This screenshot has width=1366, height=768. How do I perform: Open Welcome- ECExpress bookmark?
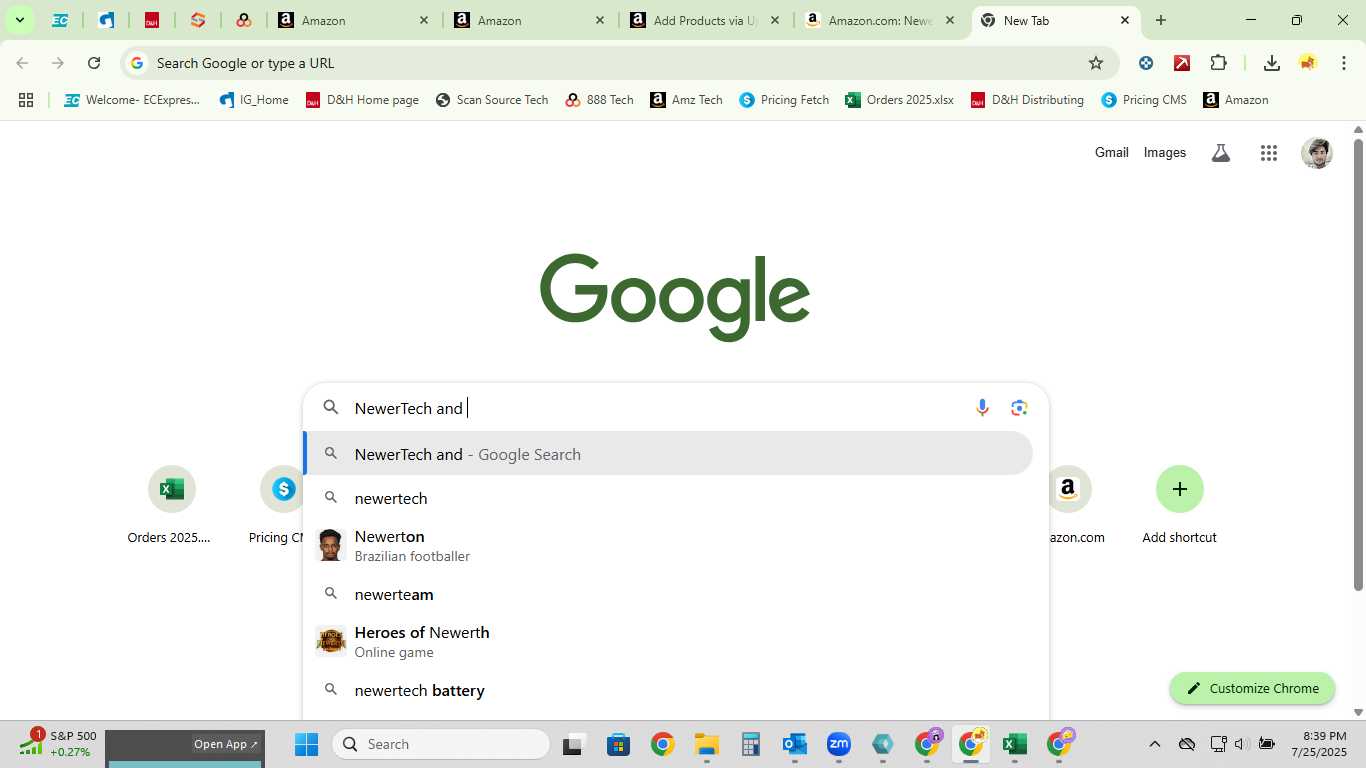(132, 100)
